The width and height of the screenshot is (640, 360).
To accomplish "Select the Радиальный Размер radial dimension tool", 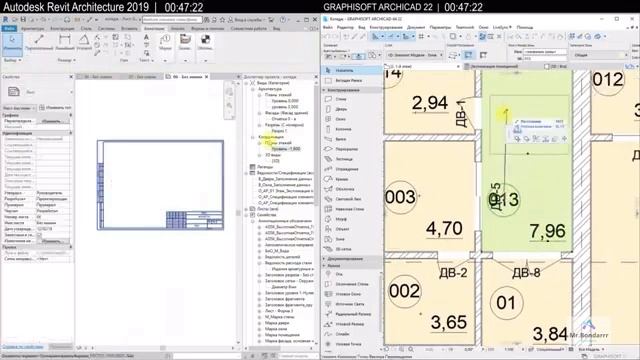I will coord(351,314).
